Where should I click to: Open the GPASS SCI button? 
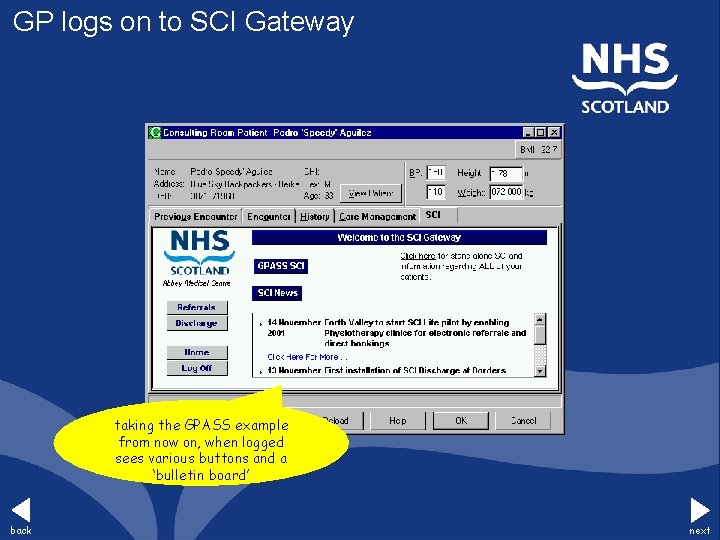pos(281,266)
